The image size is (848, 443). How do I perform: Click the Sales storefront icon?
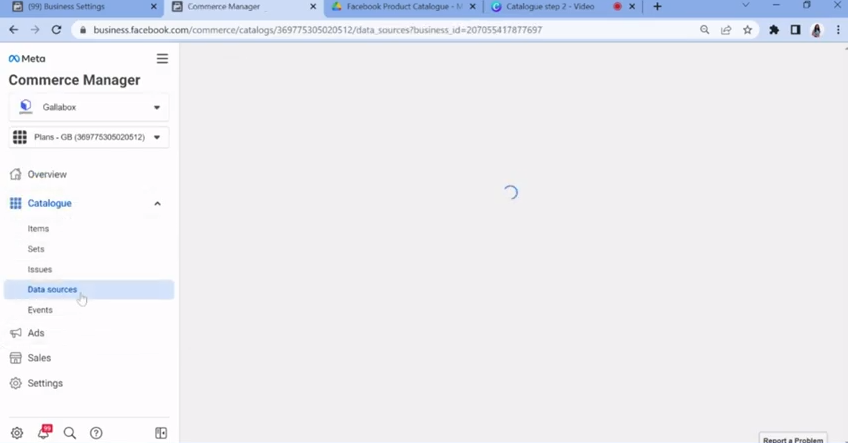point(16,358)
